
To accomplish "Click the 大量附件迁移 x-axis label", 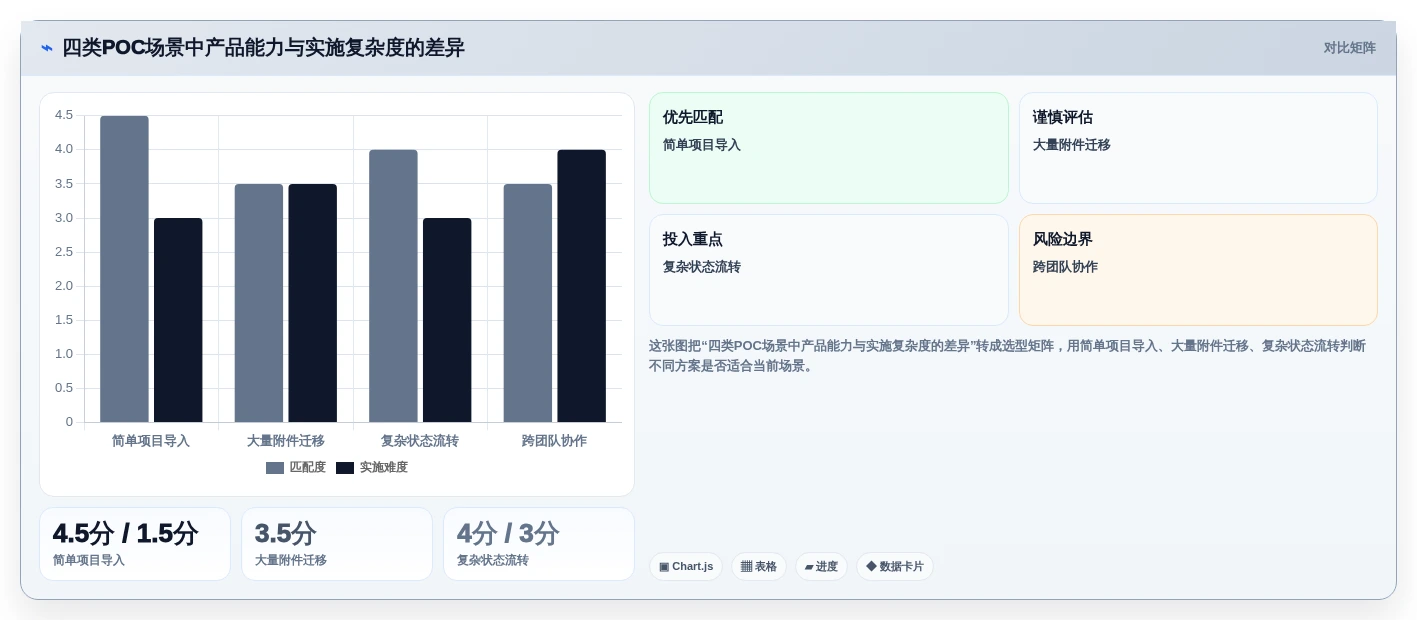I will (x=286, y=441).
